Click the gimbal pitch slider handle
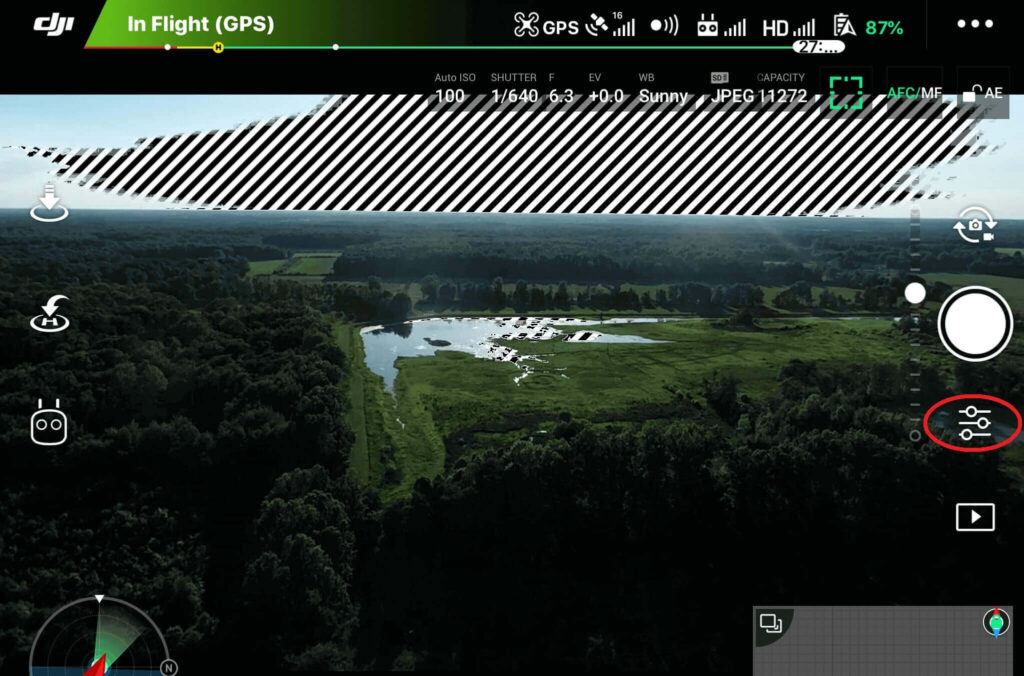 [x=915, y=293]
